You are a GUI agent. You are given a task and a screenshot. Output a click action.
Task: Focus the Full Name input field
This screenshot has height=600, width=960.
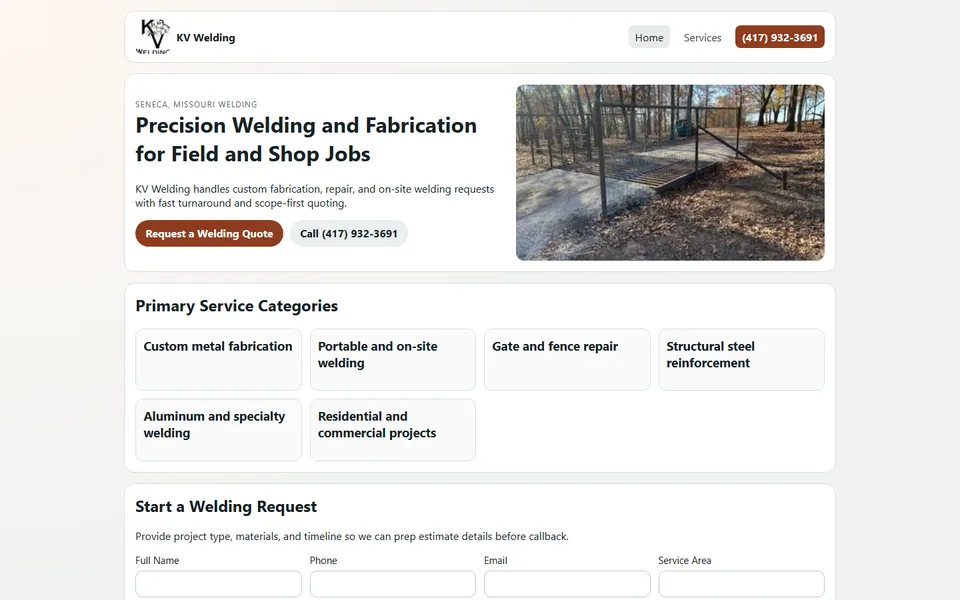(219, 584)
